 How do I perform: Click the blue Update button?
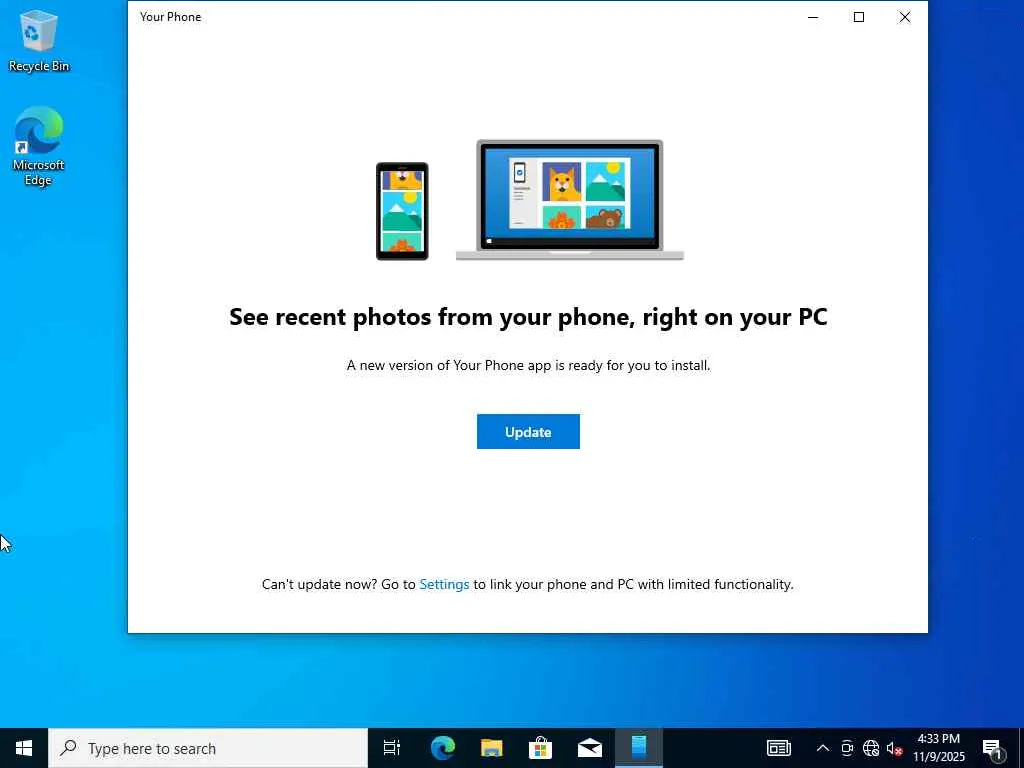[x=528, y=432]
